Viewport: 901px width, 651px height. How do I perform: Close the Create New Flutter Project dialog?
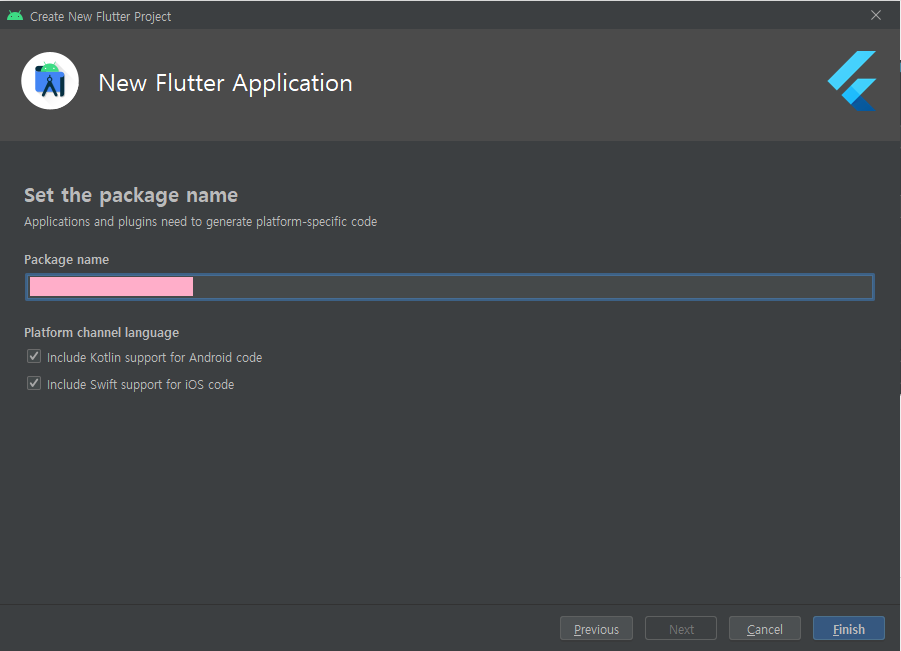[876, 16]
